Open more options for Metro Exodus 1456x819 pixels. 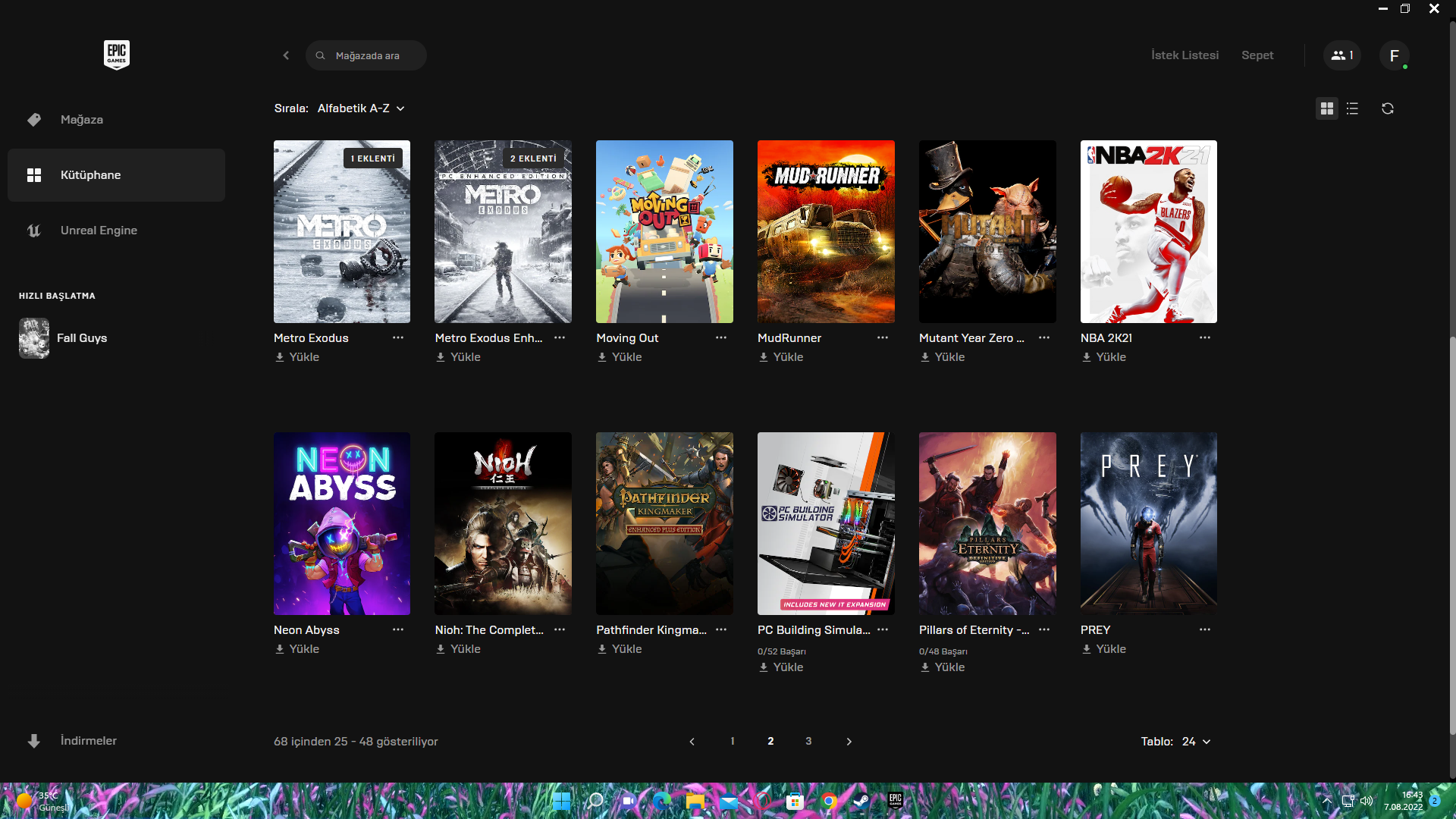click(398, 337)
